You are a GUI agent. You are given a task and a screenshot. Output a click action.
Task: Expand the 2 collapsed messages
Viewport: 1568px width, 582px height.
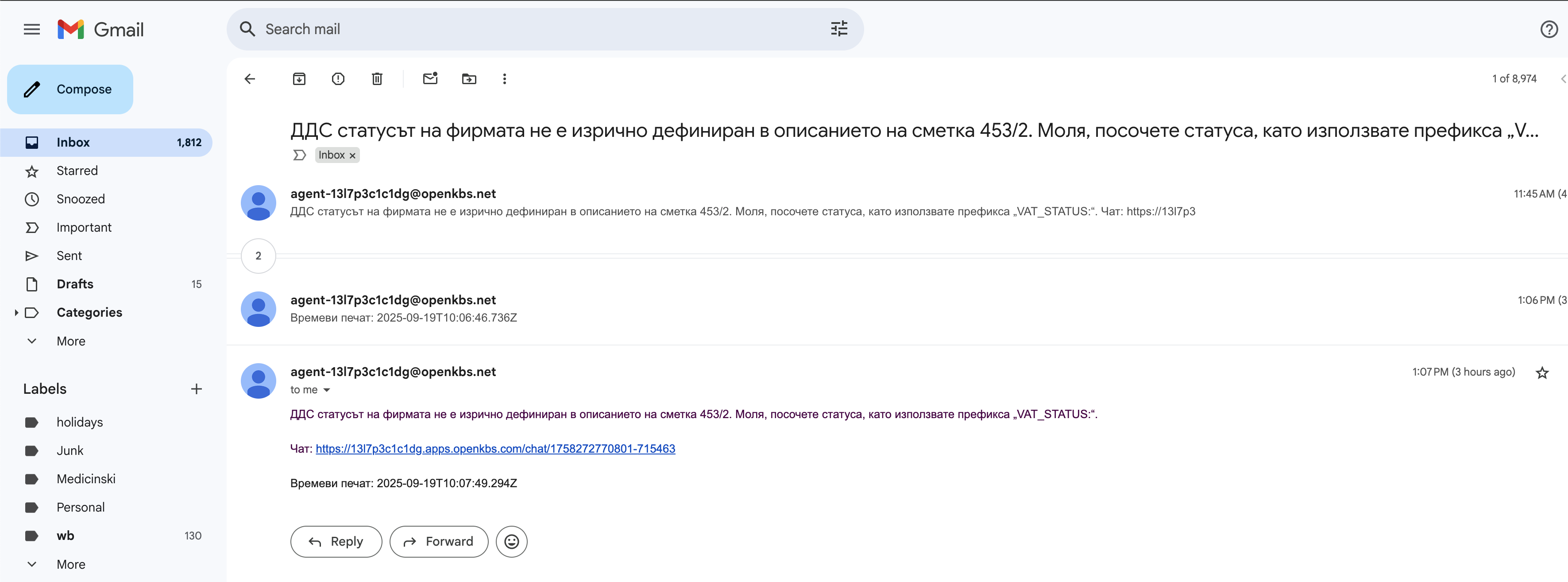coord(258,256)
